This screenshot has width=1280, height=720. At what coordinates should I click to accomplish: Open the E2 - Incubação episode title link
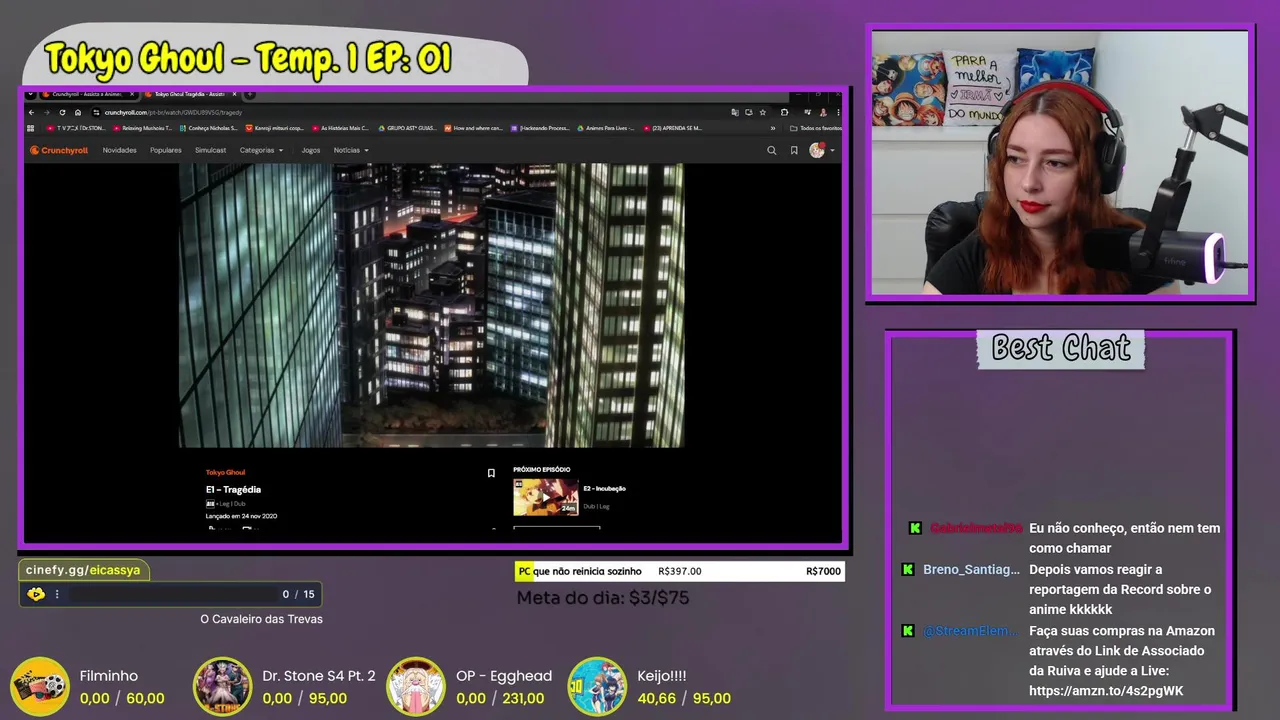tap(604, 488)
